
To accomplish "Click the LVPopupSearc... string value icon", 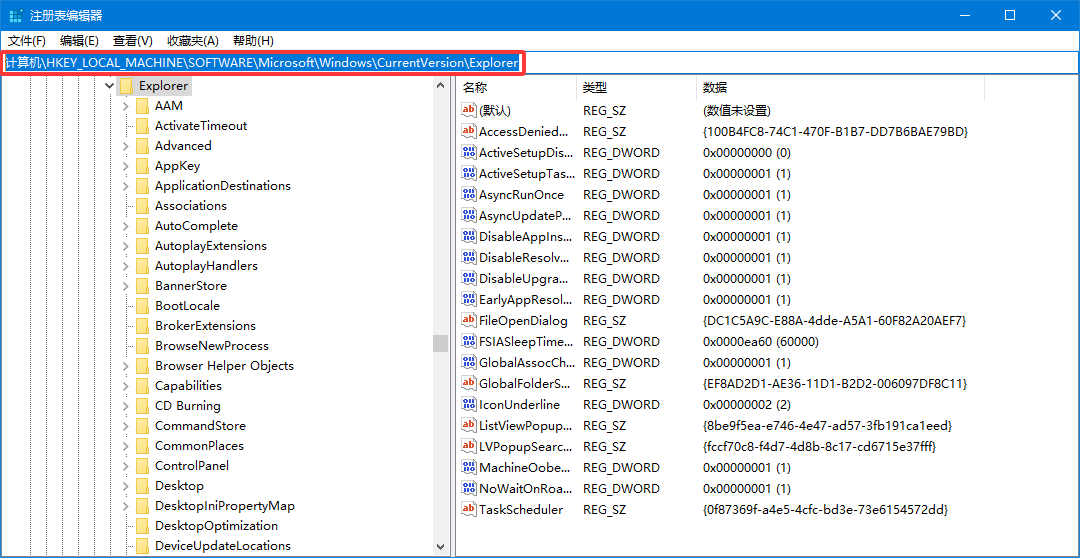I will click(x=468, y=446).
